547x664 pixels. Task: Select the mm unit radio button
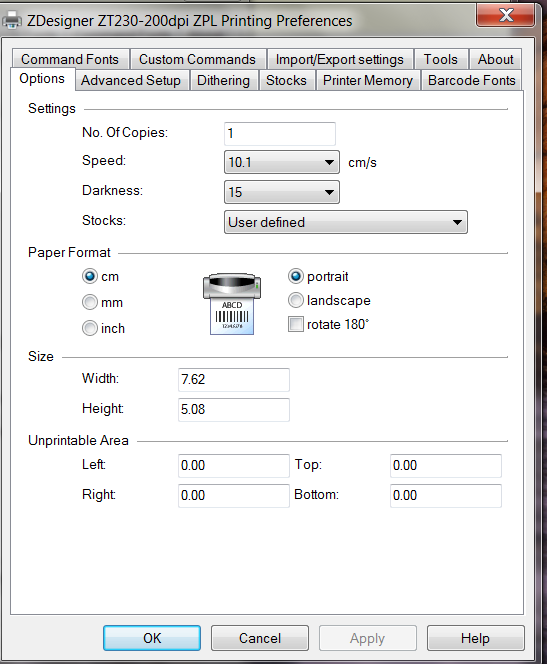pos(90,302)
